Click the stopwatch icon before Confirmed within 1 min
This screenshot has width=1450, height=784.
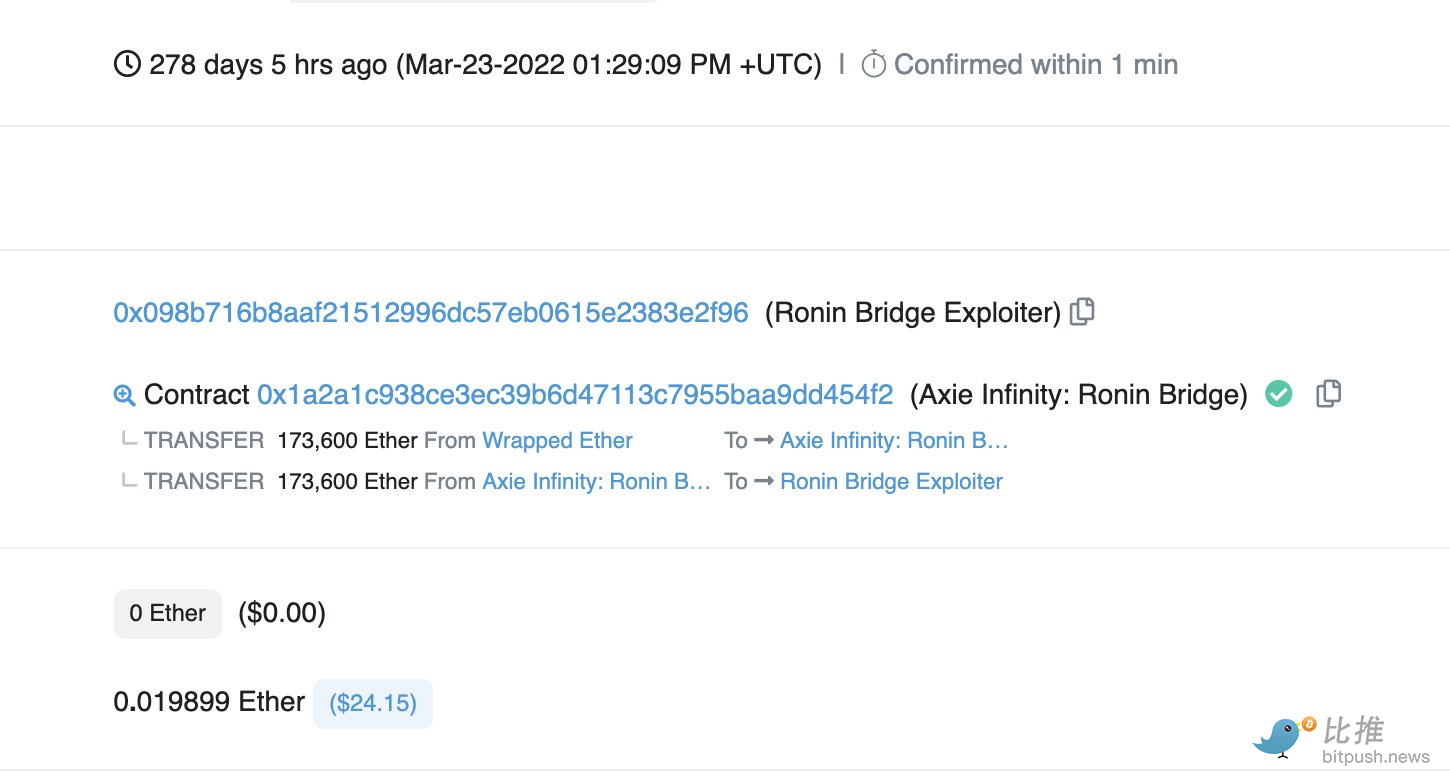(x=873, y=65)
